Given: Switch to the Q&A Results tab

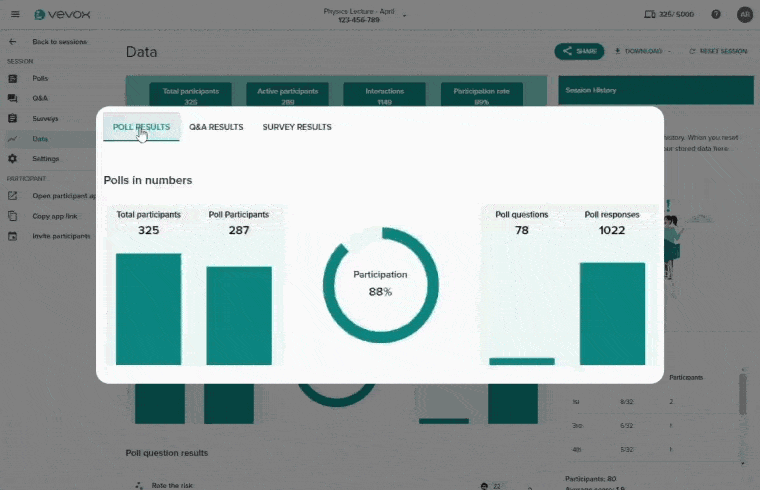Looking at the screenshot, I should point(216,127).
